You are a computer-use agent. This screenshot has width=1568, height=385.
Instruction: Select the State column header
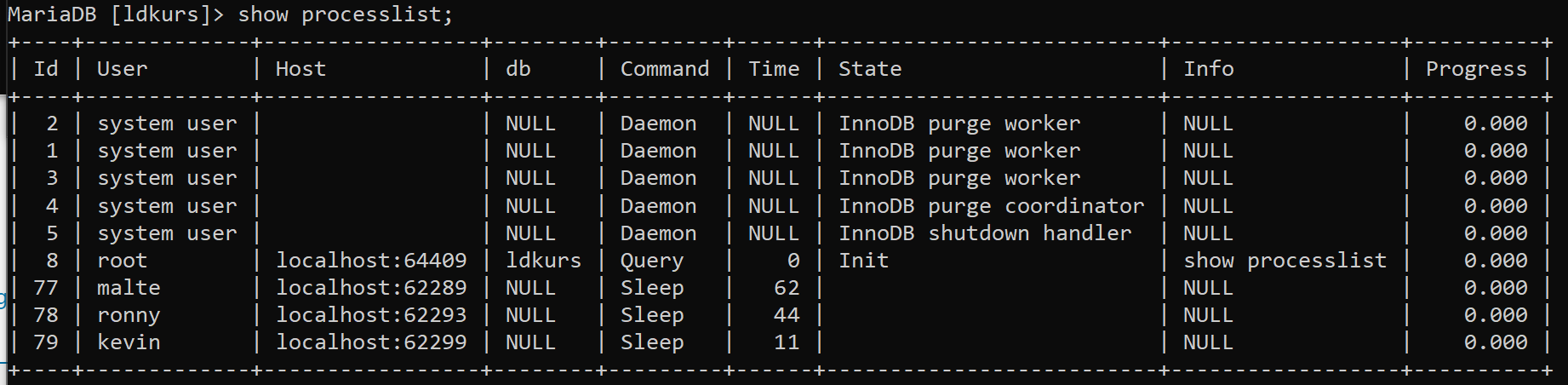pyautogui.click(x=869, y=69)
